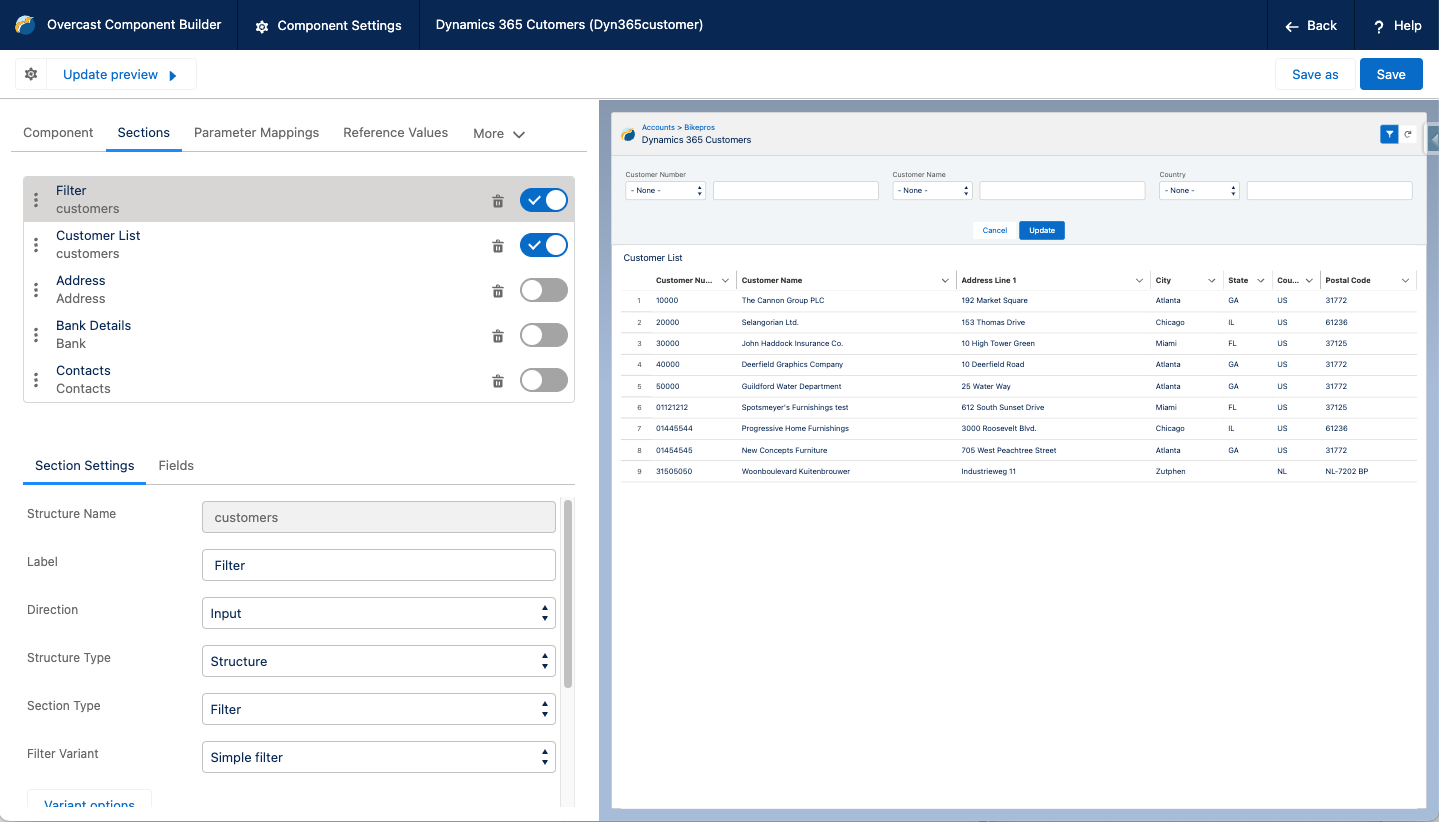Screen dimensions: 1439x822
Task: Click Cancel in the preview filter
Action: click(x=995, y=230)
